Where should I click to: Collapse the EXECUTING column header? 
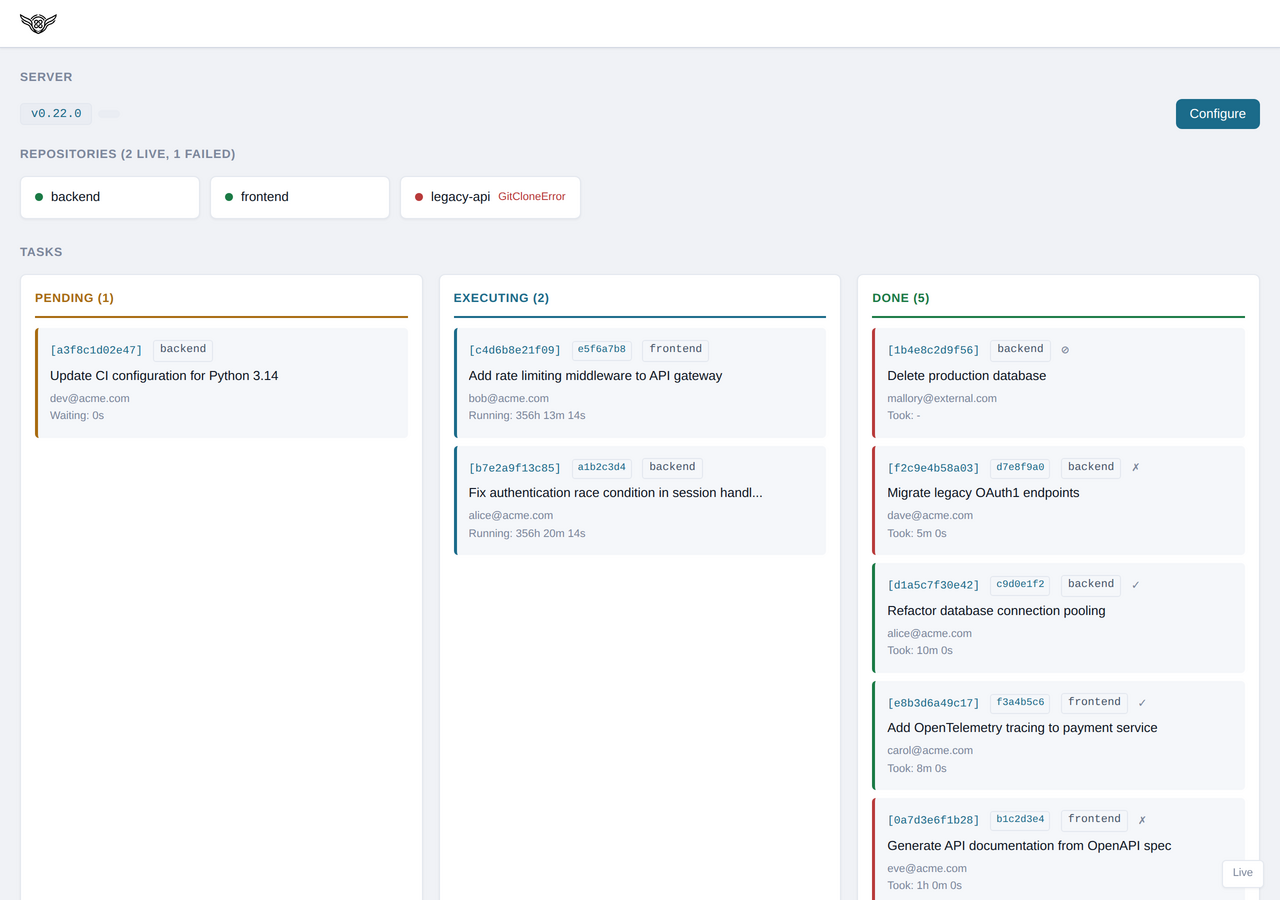click(x=501, y=297)
